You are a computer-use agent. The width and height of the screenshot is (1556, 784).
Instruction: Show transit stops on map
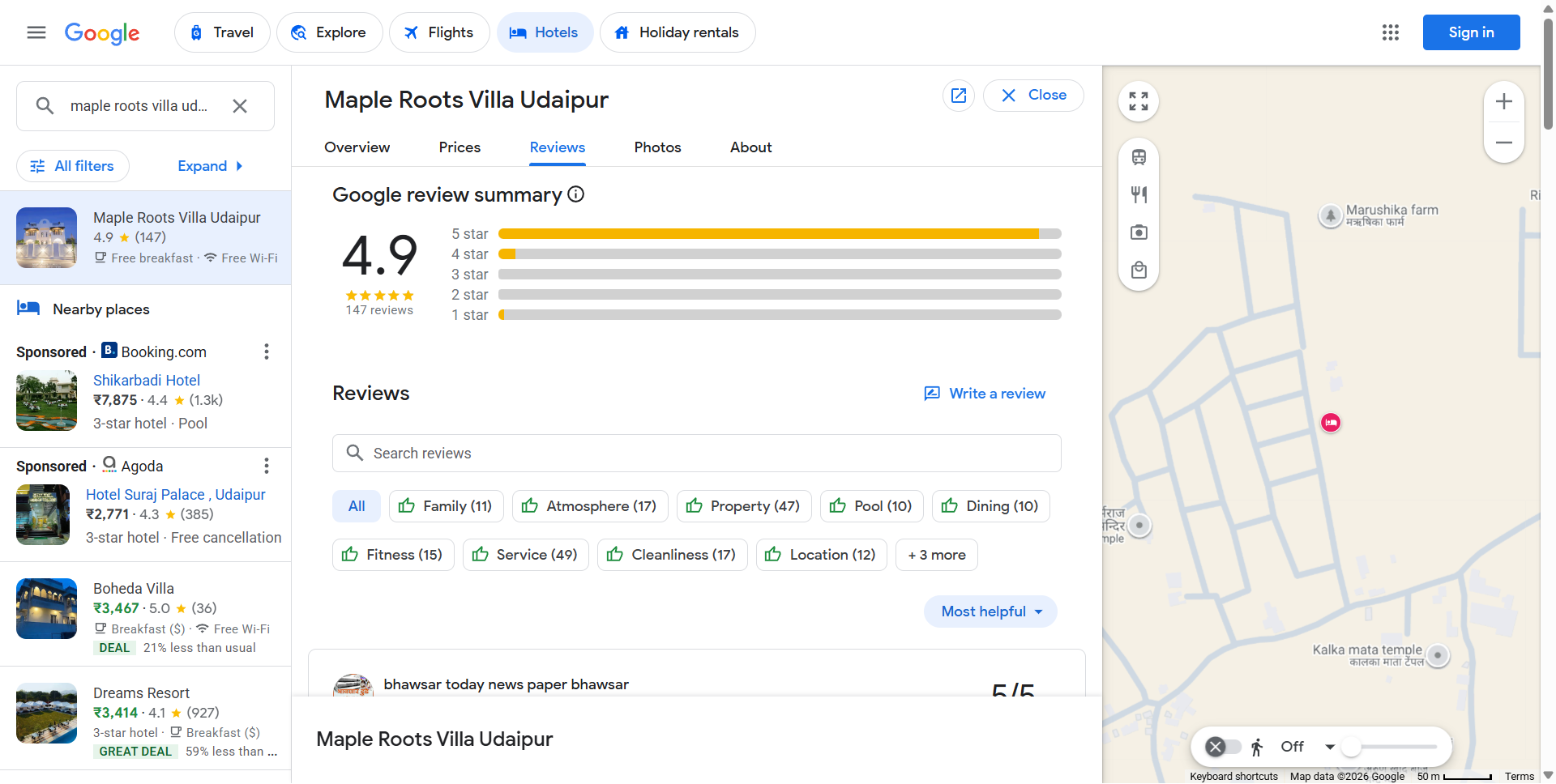[1139, 157]
